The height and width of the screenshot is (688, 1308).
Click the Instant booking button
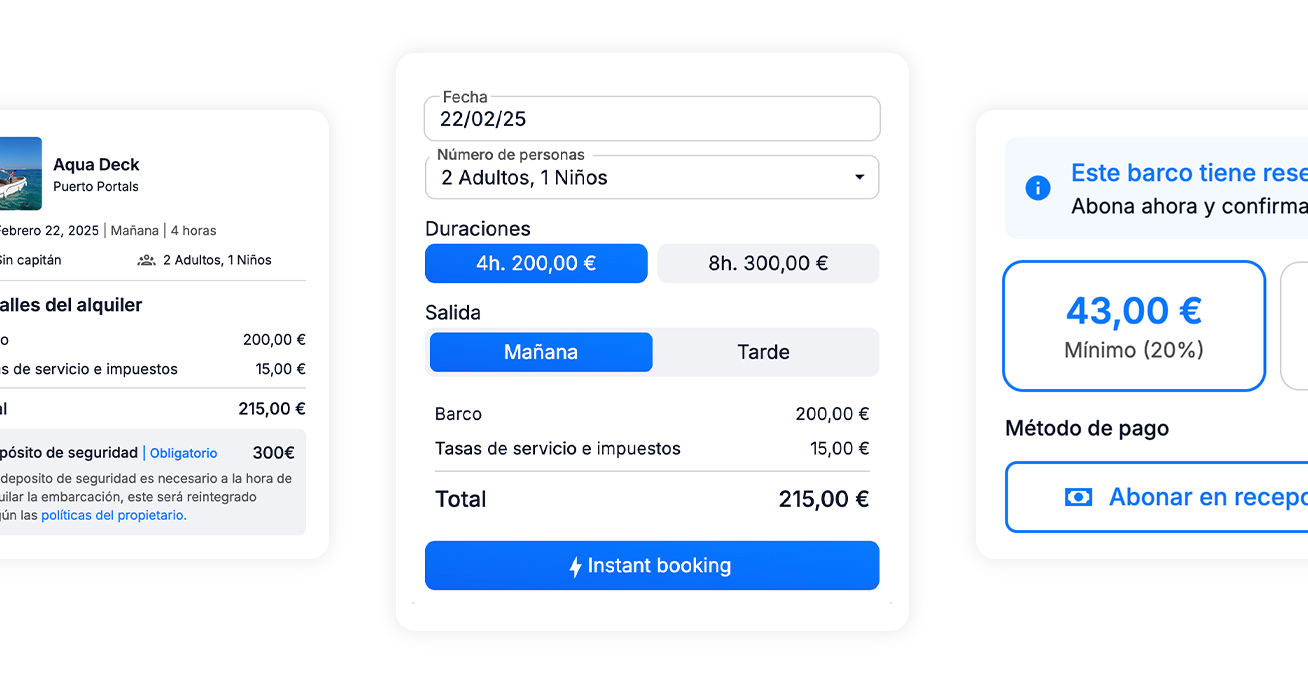point(652,566)
